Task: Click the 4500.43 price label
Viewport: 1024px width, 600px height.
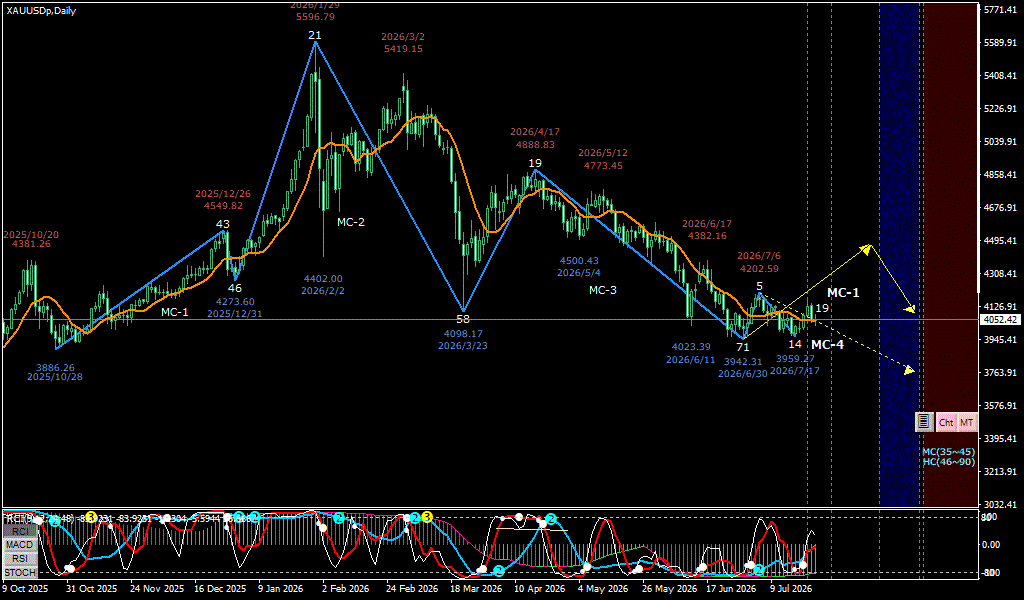Action: tap(579, 261)
